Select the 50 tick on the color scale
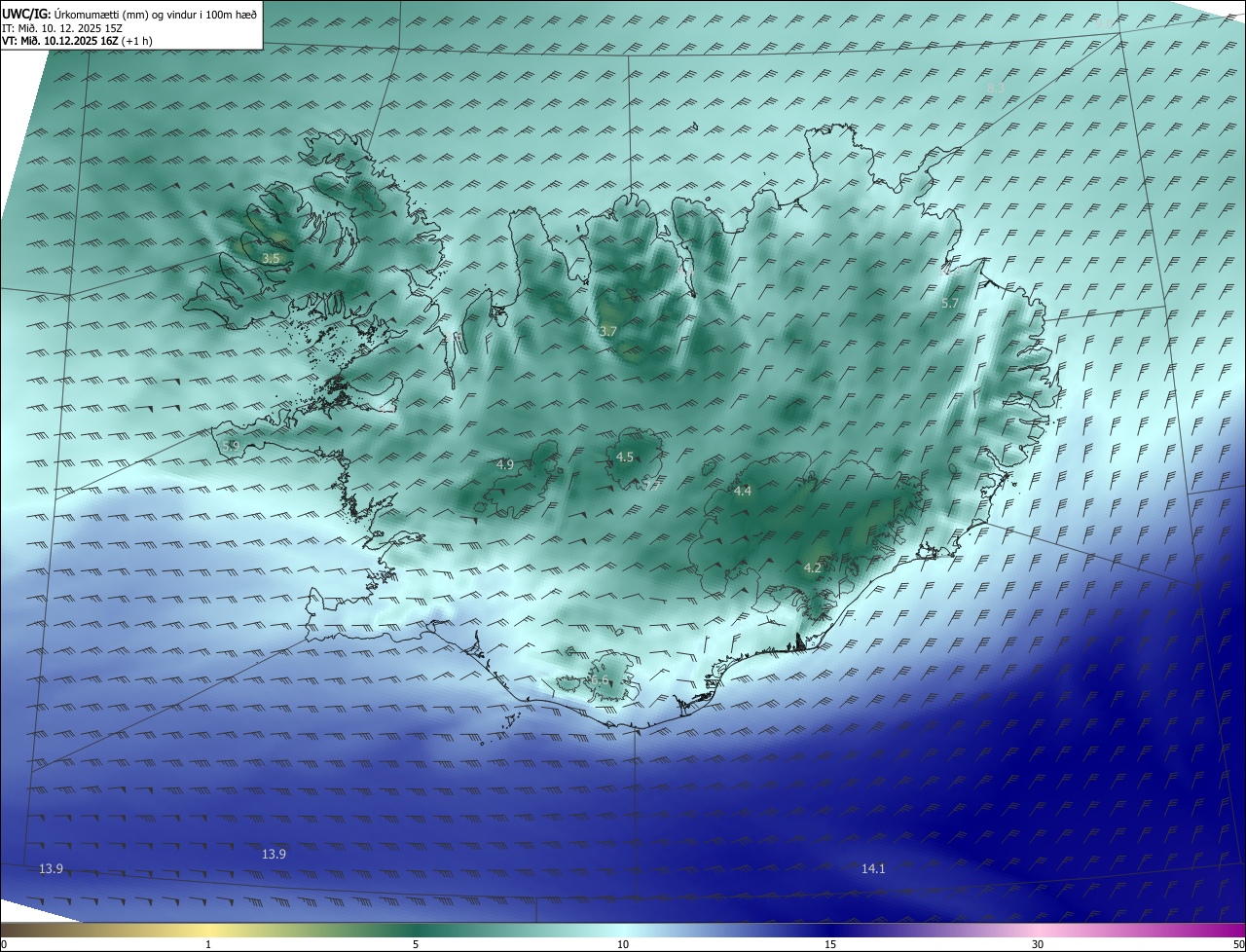 click(x=1238, y=944)
